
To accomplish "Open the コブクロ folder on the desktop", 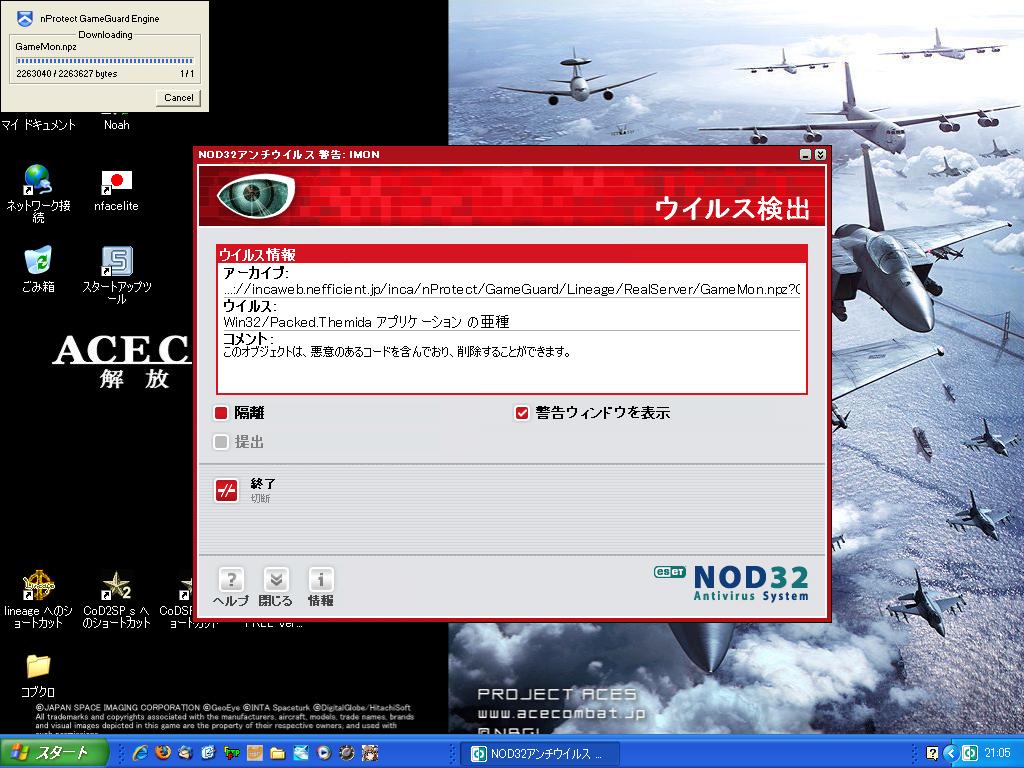I will tap(38, 676).
